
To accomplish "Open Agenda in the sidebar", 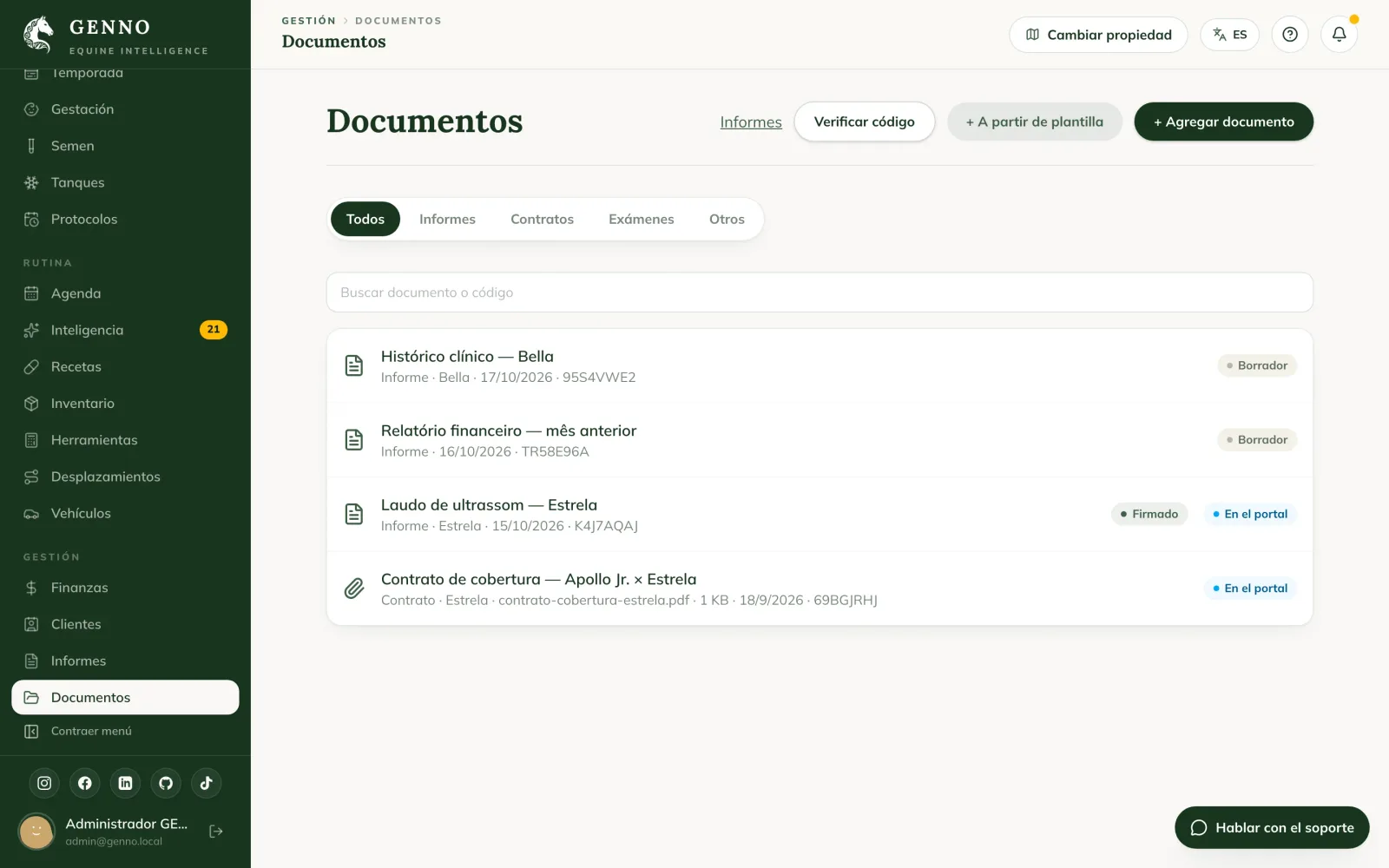I will [x=125, y=293].
